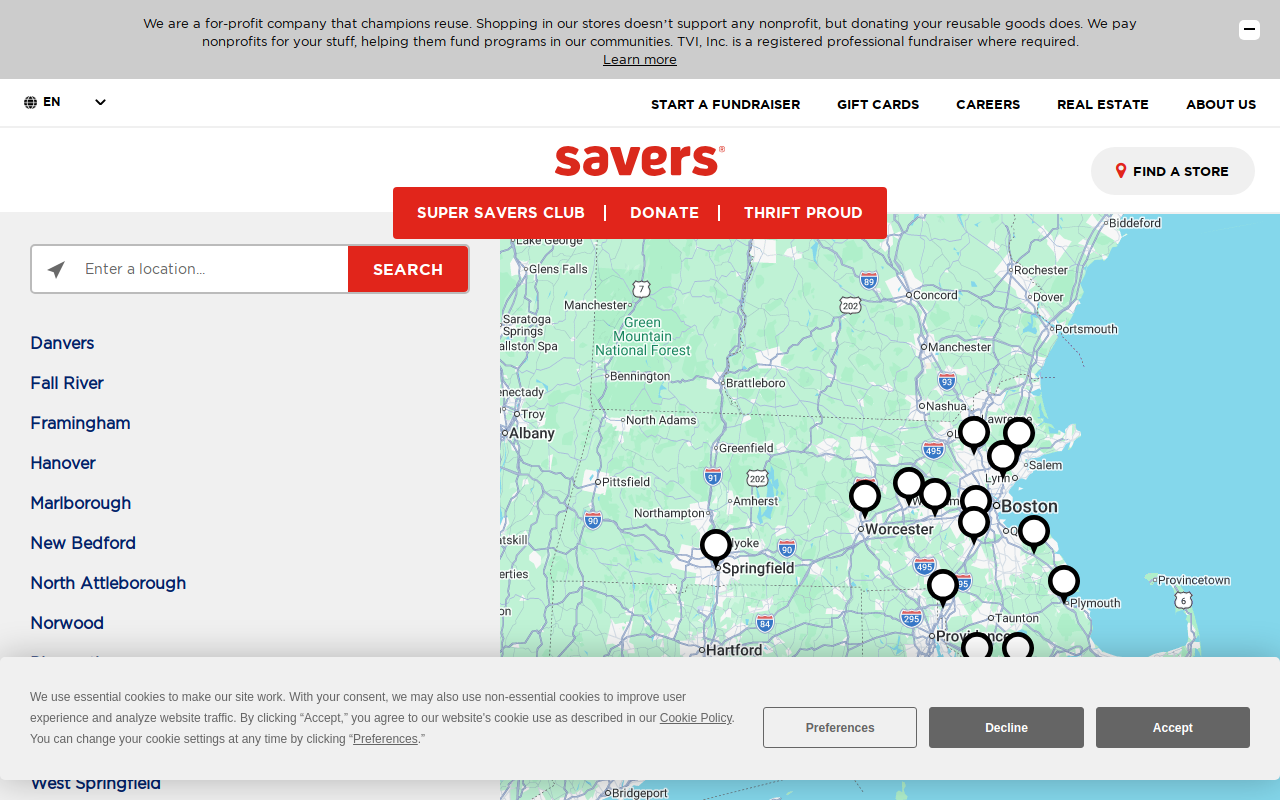Select the map pin near Worcester
The height and width of the screenshot is (800, 1280).
(x=865, y=498)
